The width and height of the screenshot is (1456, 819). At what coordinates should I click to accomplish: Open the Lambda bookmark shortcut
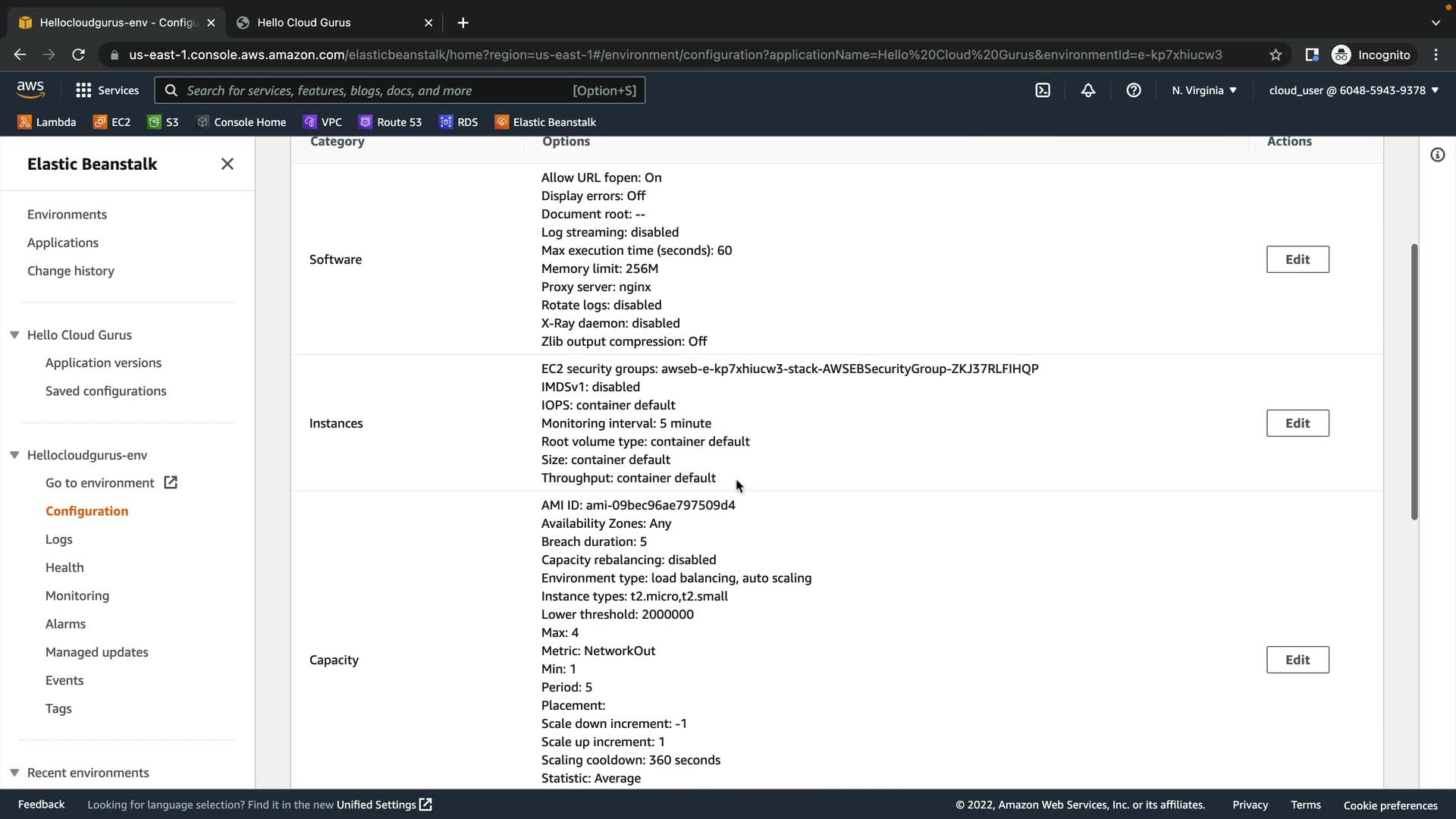[47, 122]
